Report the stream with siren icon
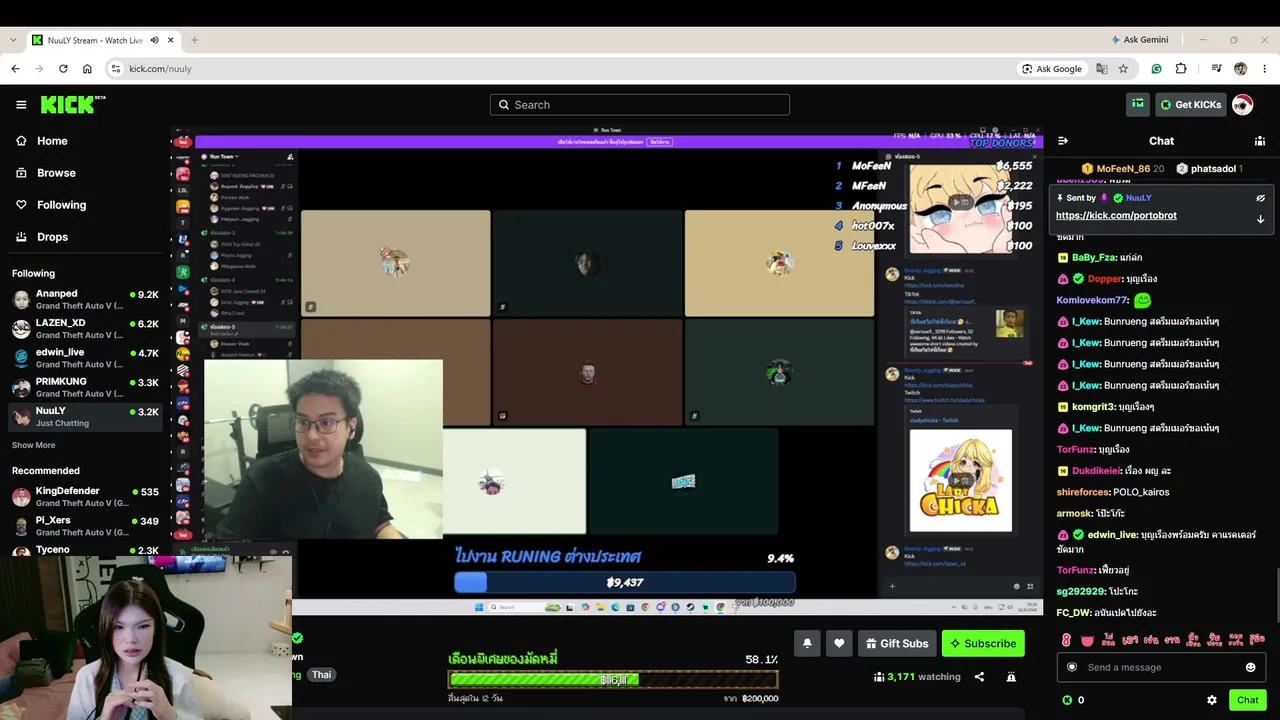Image resolution: width=1280 pixels, height=720 pixels. click(1011, 677)
